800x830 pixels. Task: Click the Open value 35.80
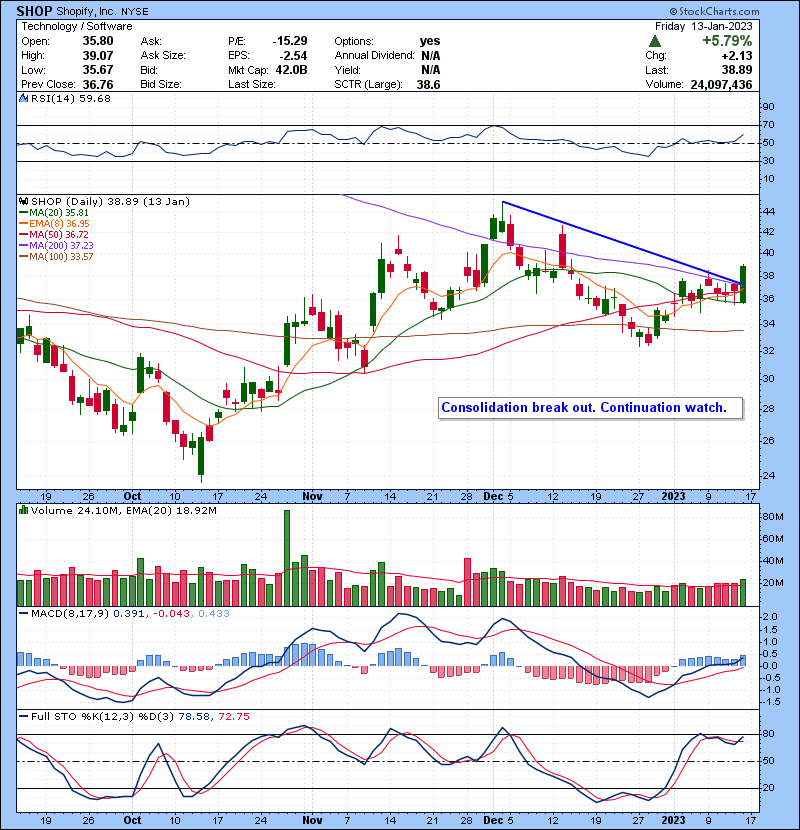click(x=98, y=41)
